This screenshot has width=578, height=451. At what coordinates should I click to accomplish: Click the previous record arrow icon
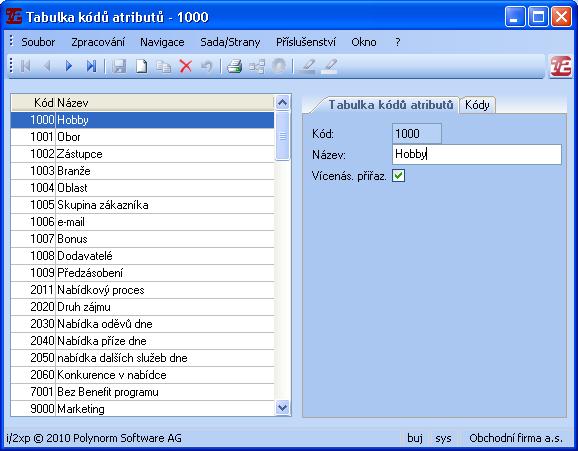tap(47, 66)
